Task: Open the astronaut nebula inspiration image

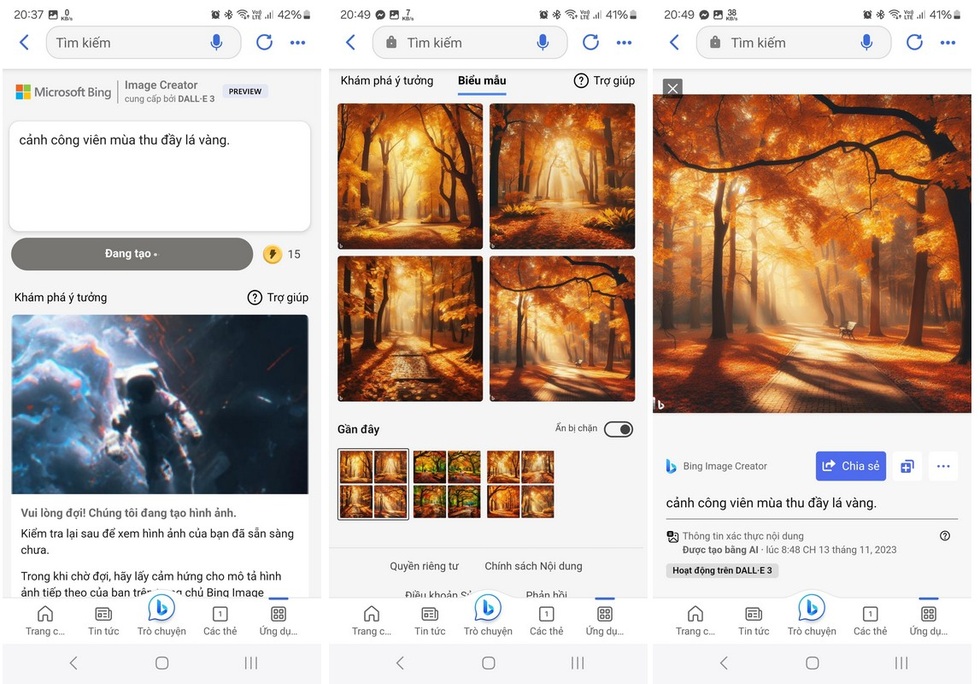Action: click(160, 404)
